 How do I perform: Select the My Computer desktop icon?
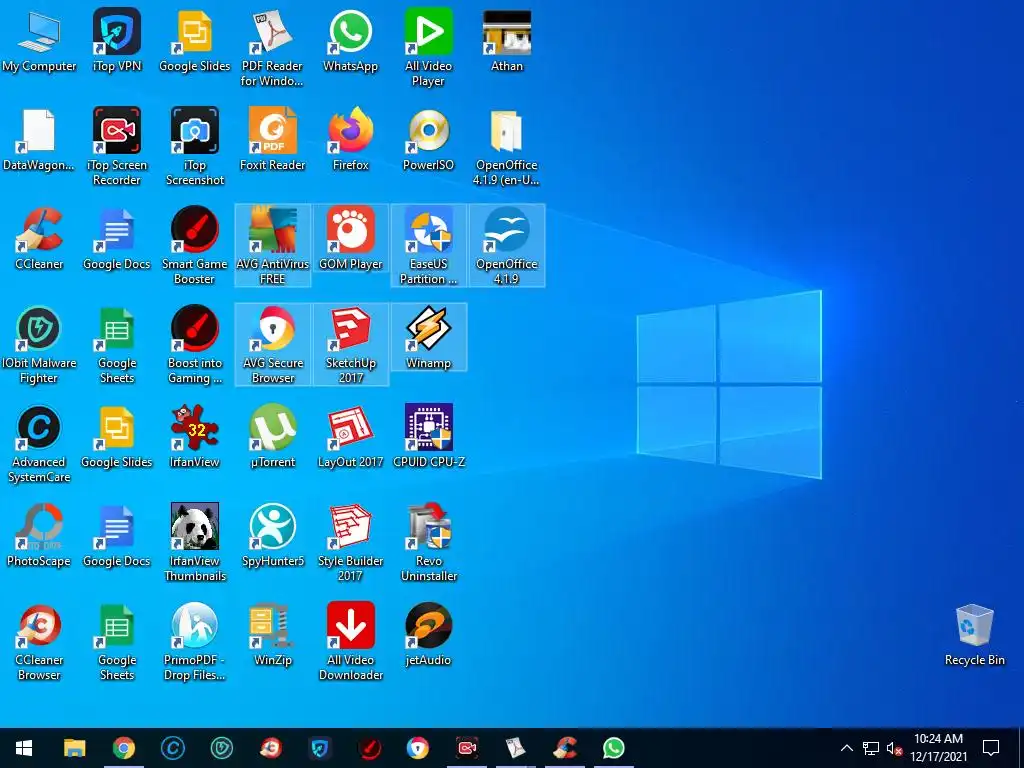point(39,41)
